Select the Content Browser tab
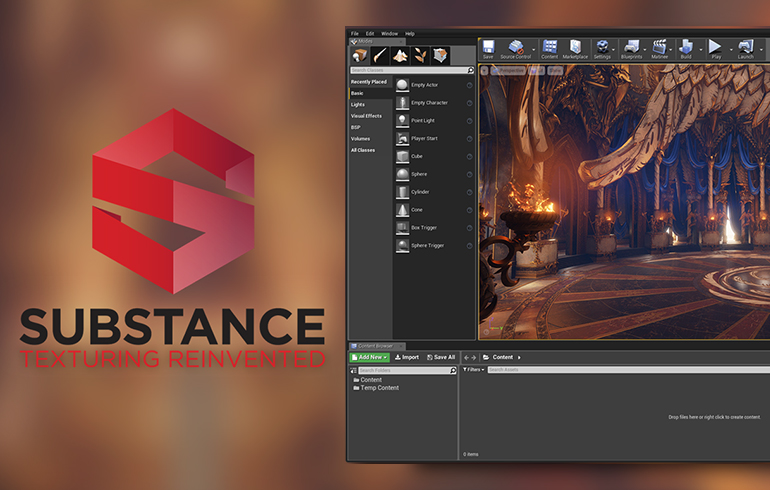 pos(377,346)
